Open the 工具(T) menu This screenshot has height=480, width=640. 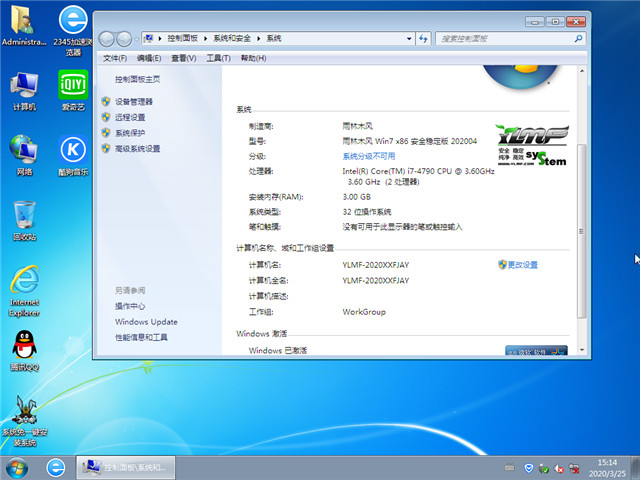click(x=218, y=58)
